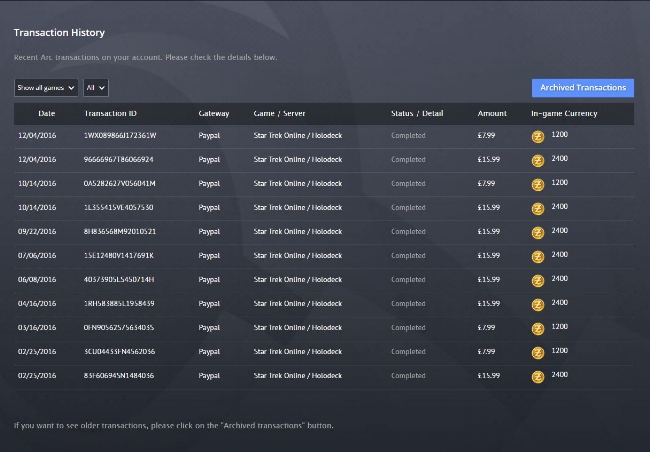Click the Zen coin icon in the 09/22/2016 row

pyautogui.click(x=538, y=233)
